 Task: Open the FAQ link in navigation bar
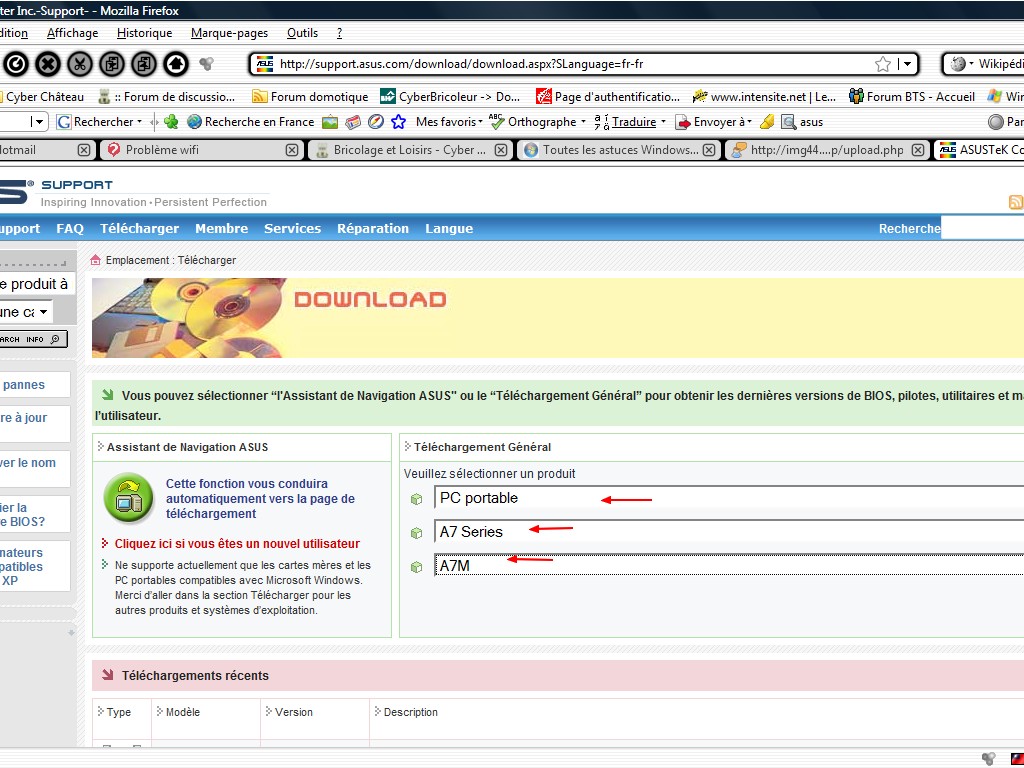pos(70,229)
